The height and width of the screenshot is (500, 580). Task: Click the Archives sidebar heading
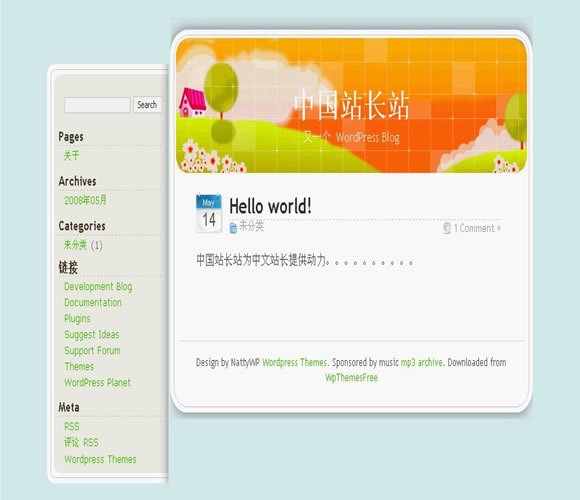pyautogui.click(x=77, y=181)
